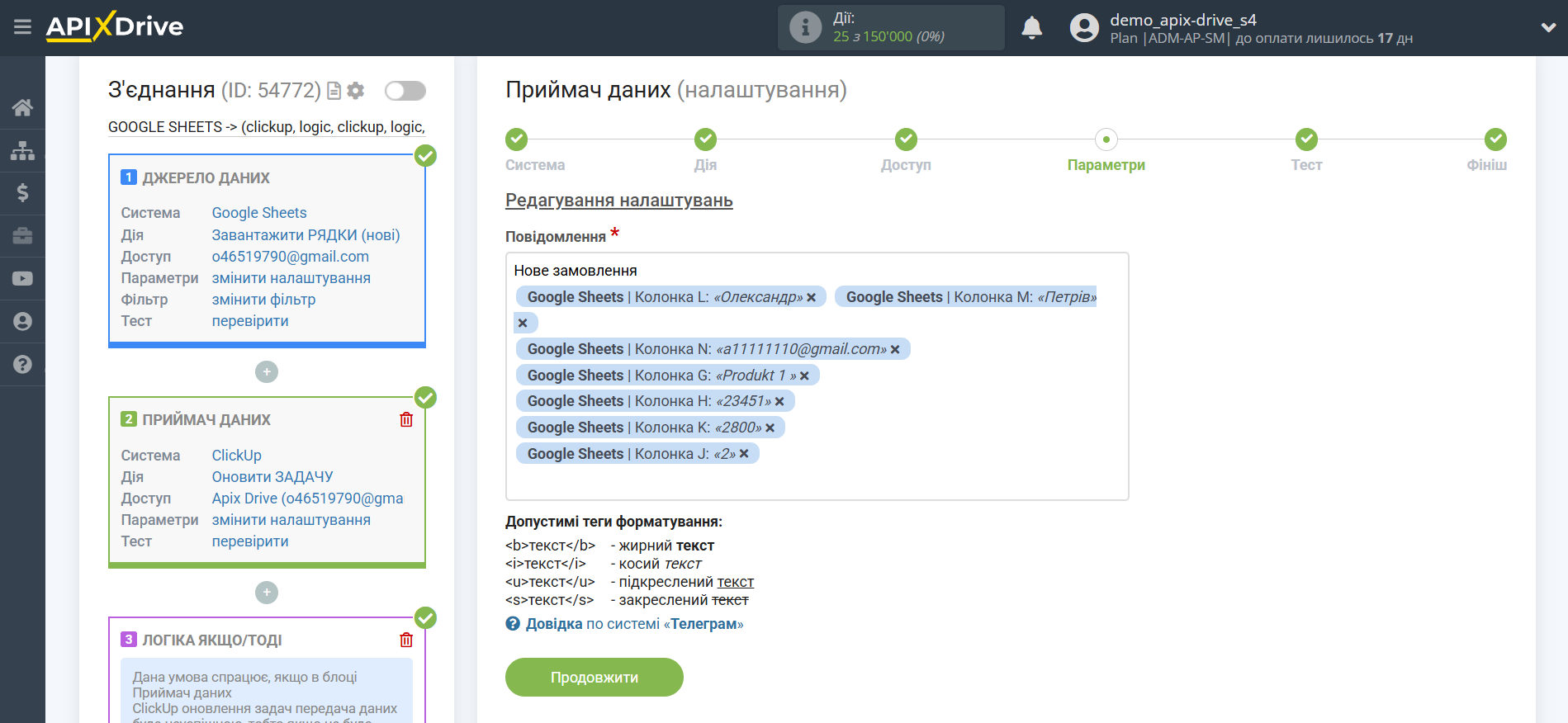Image resolution: width=1568 pixels, height=723 pixels.
Task: Click inside the Повідомлення message field
Action: (x=817, y=376)
